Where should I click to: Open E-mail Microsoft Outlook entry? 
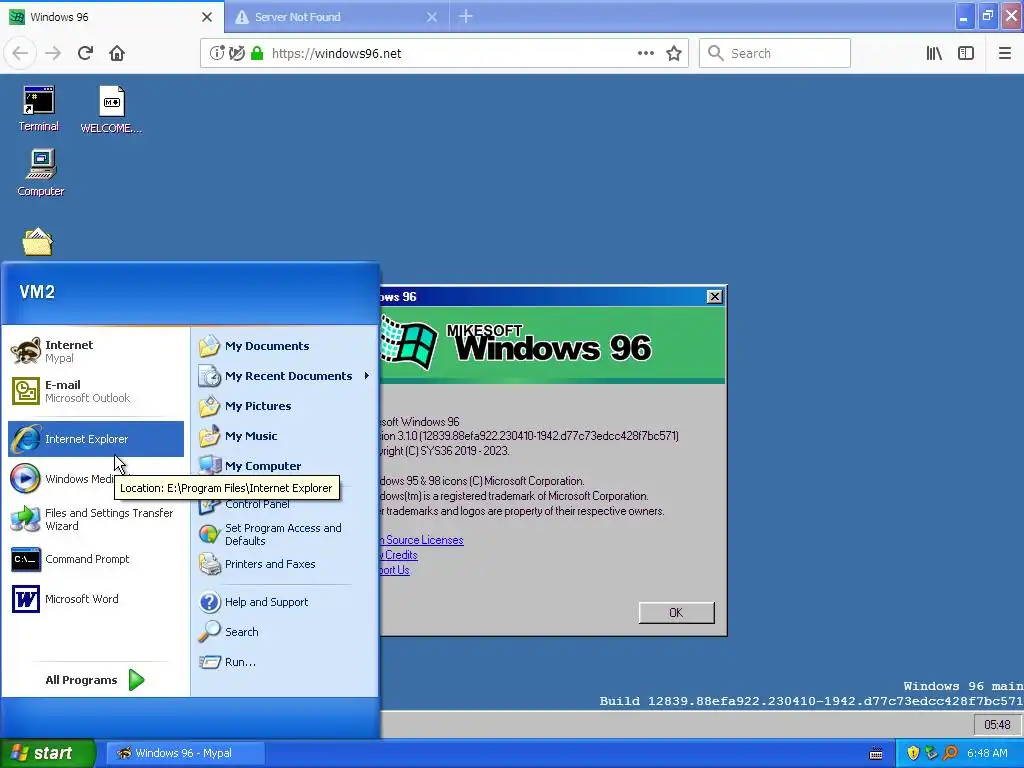[x=96, y=391]
